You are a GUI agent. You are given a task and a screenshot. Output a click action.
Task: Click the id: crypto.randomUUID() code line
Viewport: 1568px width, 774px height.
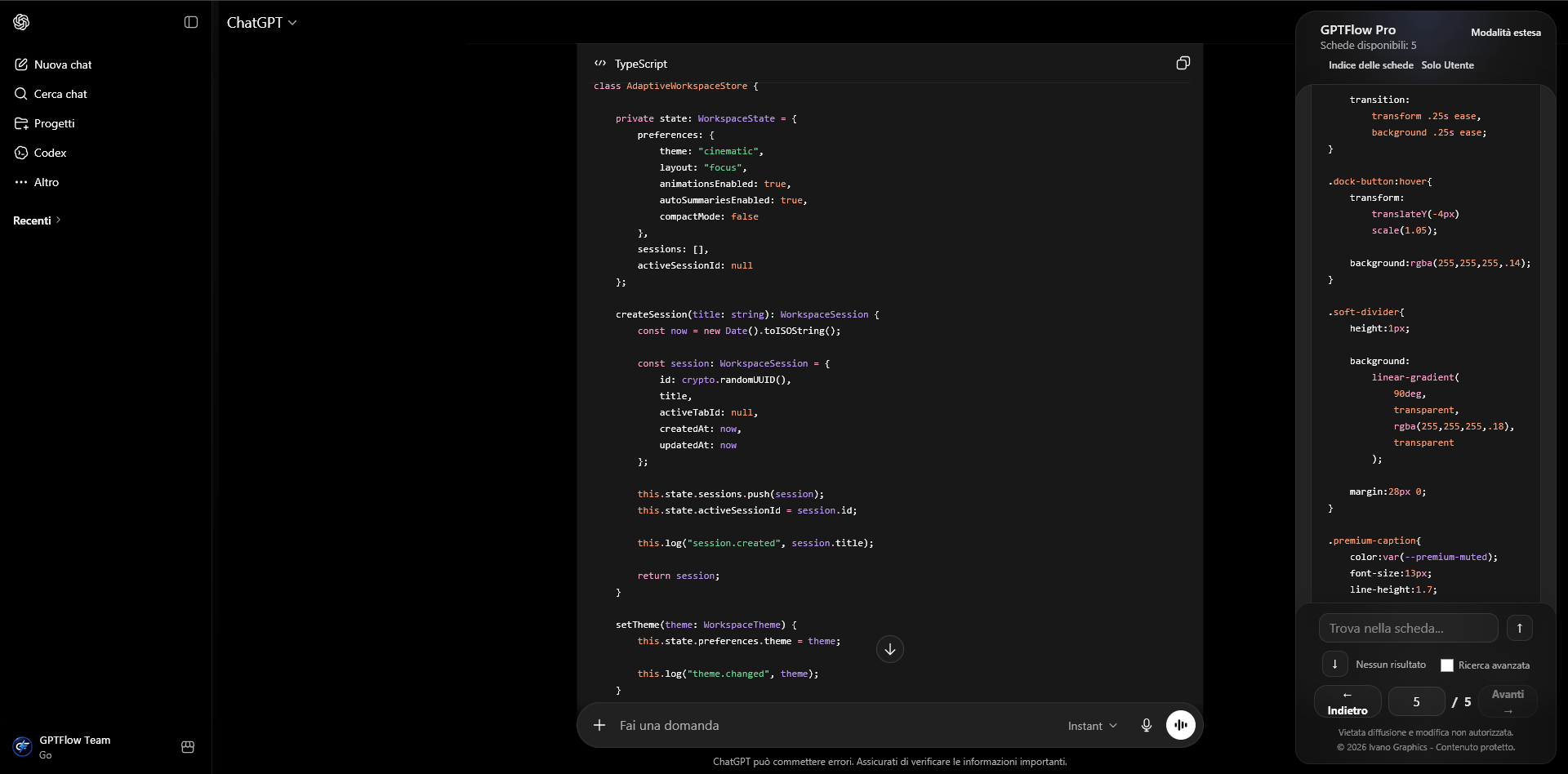pyautogui.click(x=725, y=380)
